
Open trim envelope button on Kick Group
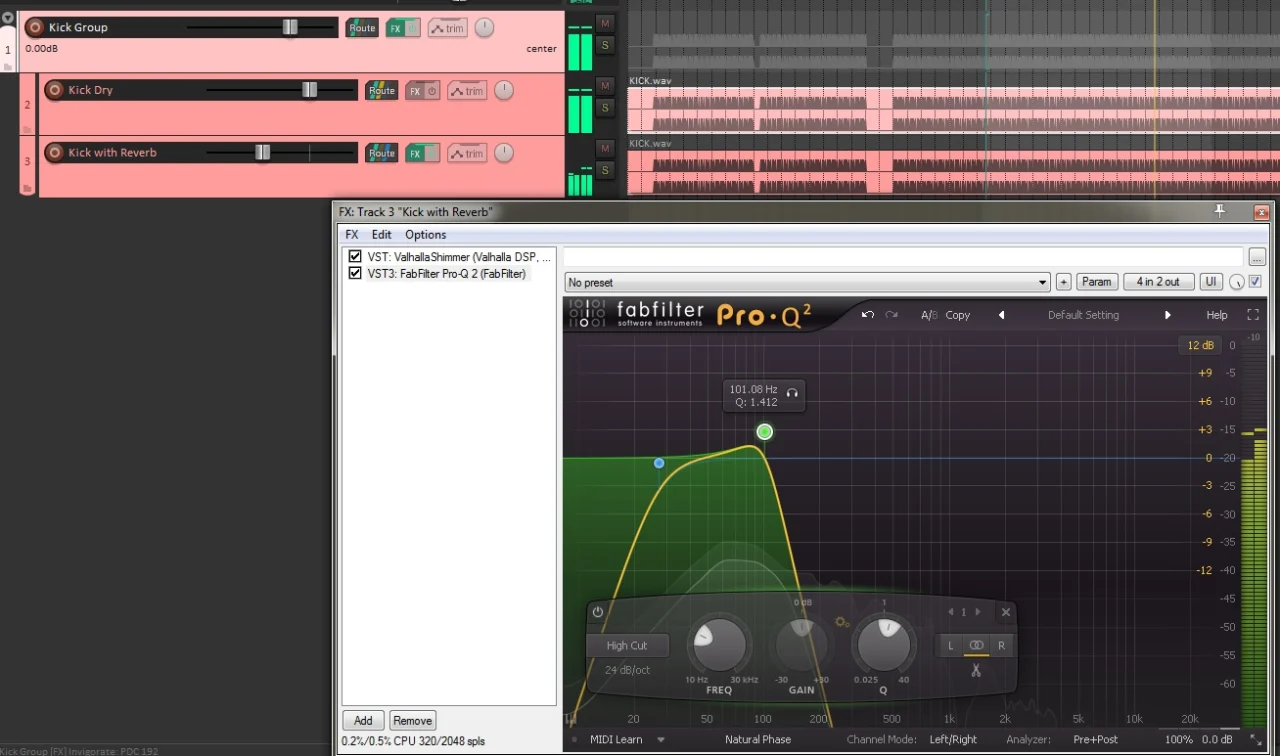coord(448,28)
